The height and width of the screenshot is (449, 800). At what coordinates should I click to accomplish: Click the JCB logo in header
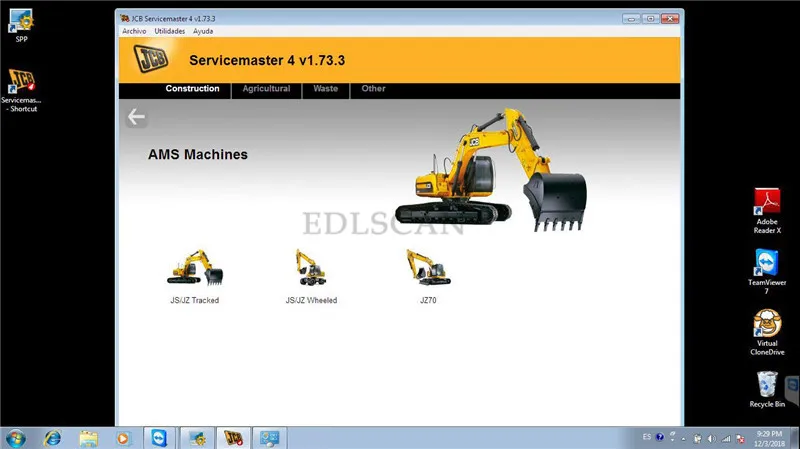(x=151, y=59)
